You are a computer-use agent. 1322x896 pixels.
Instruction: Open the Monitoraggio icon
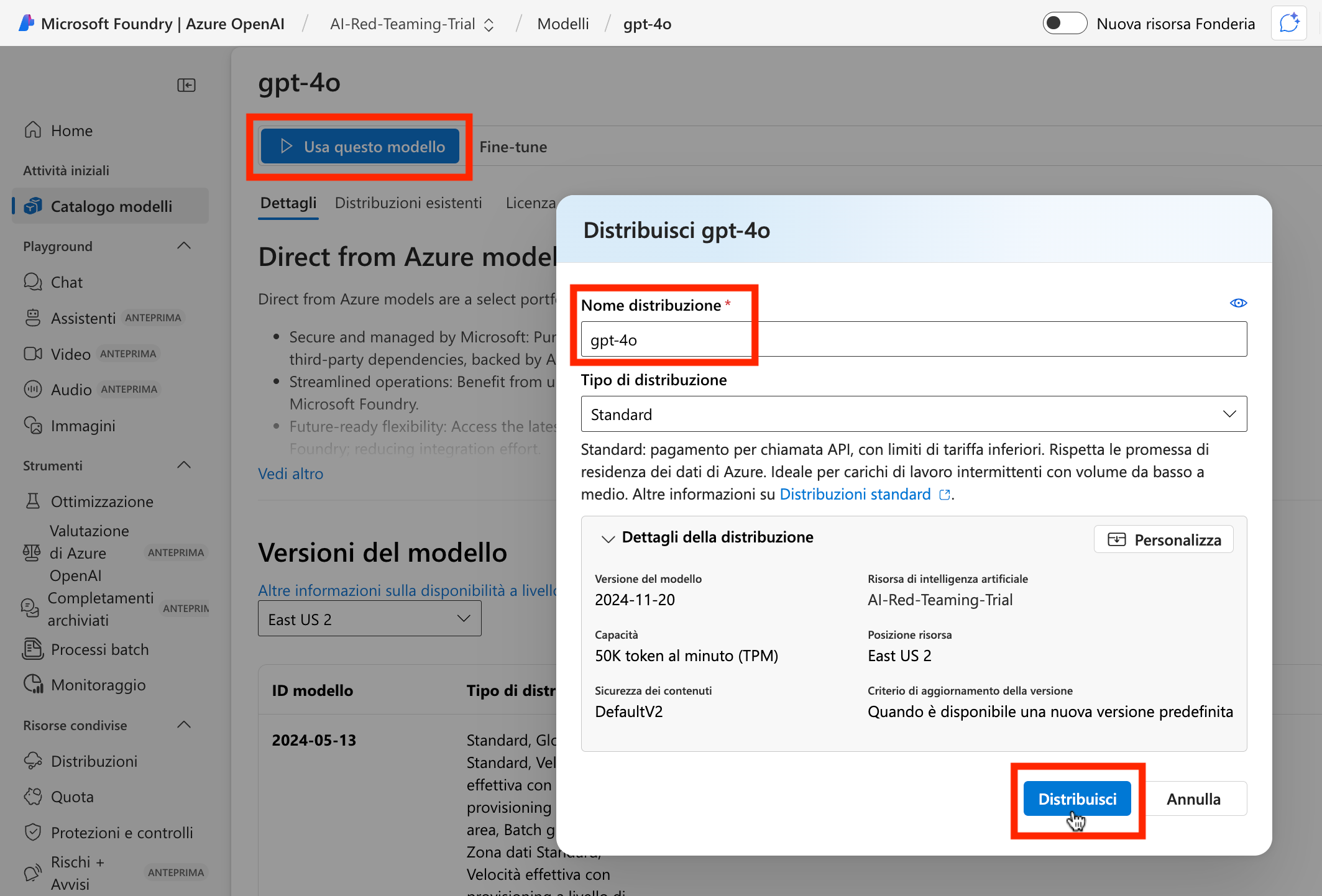tap(33, 684)
